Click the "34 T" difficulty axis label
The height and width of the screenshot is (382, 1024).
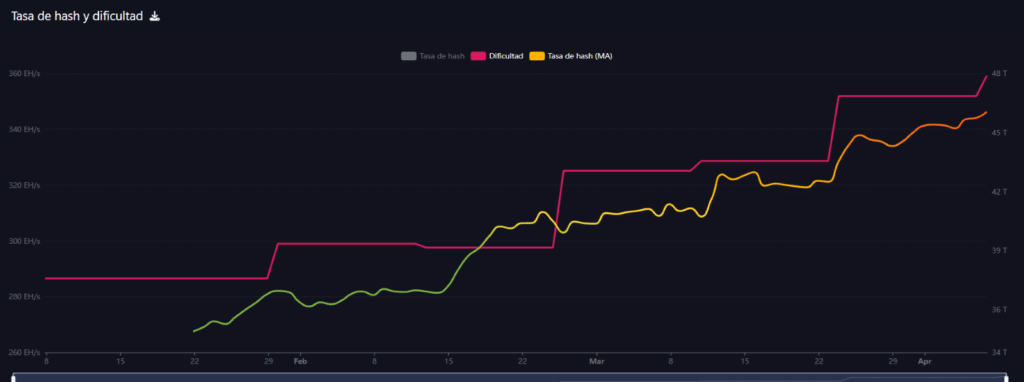tap(1000, 353)
